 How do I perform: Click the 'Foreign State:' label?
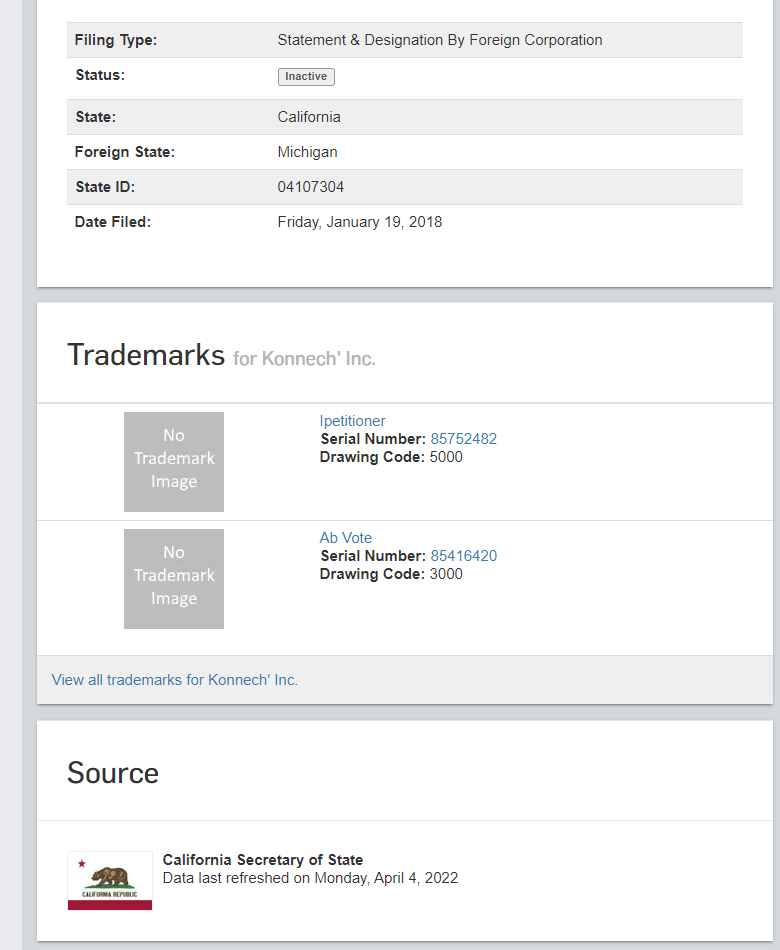click(x=125, y=152)
